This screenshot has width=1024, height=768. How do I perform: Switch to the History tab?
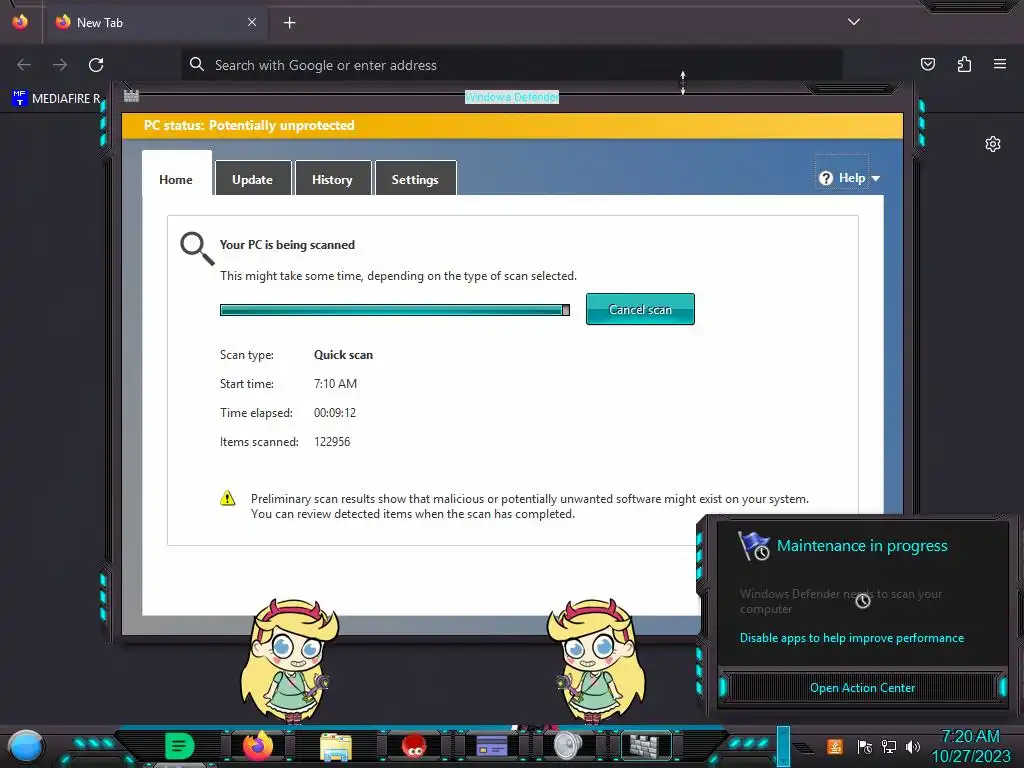(332, 179)
